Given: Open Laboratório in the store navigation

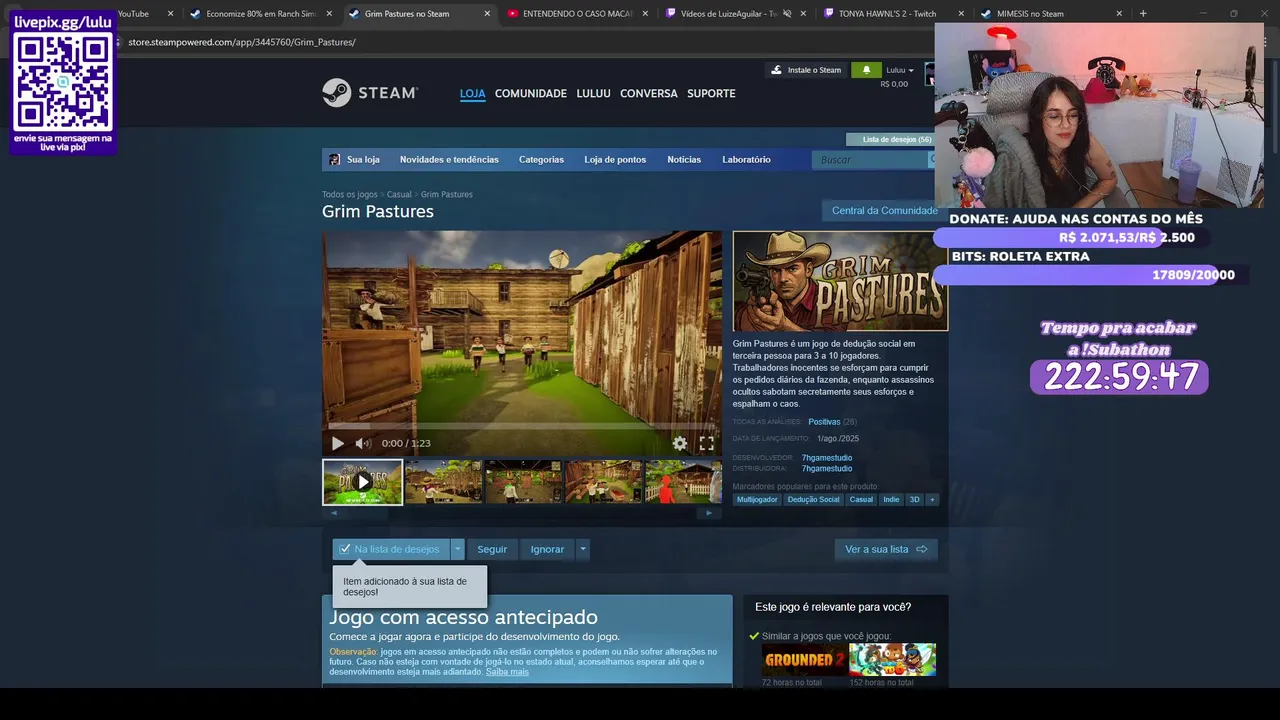Looking at the screenshot, I should (746, 159).
